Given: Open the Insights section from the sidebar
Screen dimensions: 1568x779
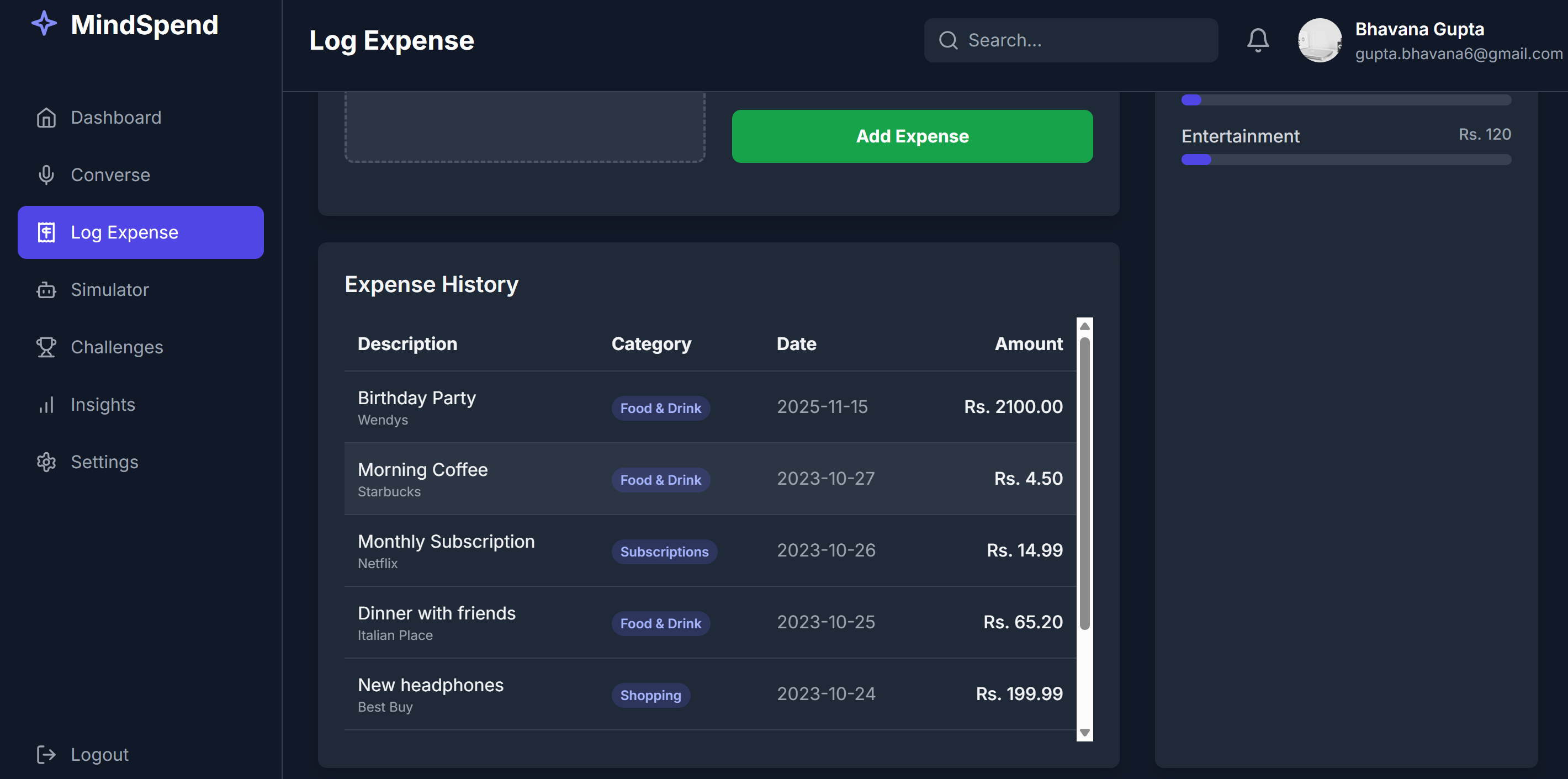Looking at the screenshot, I should (103, 404).
